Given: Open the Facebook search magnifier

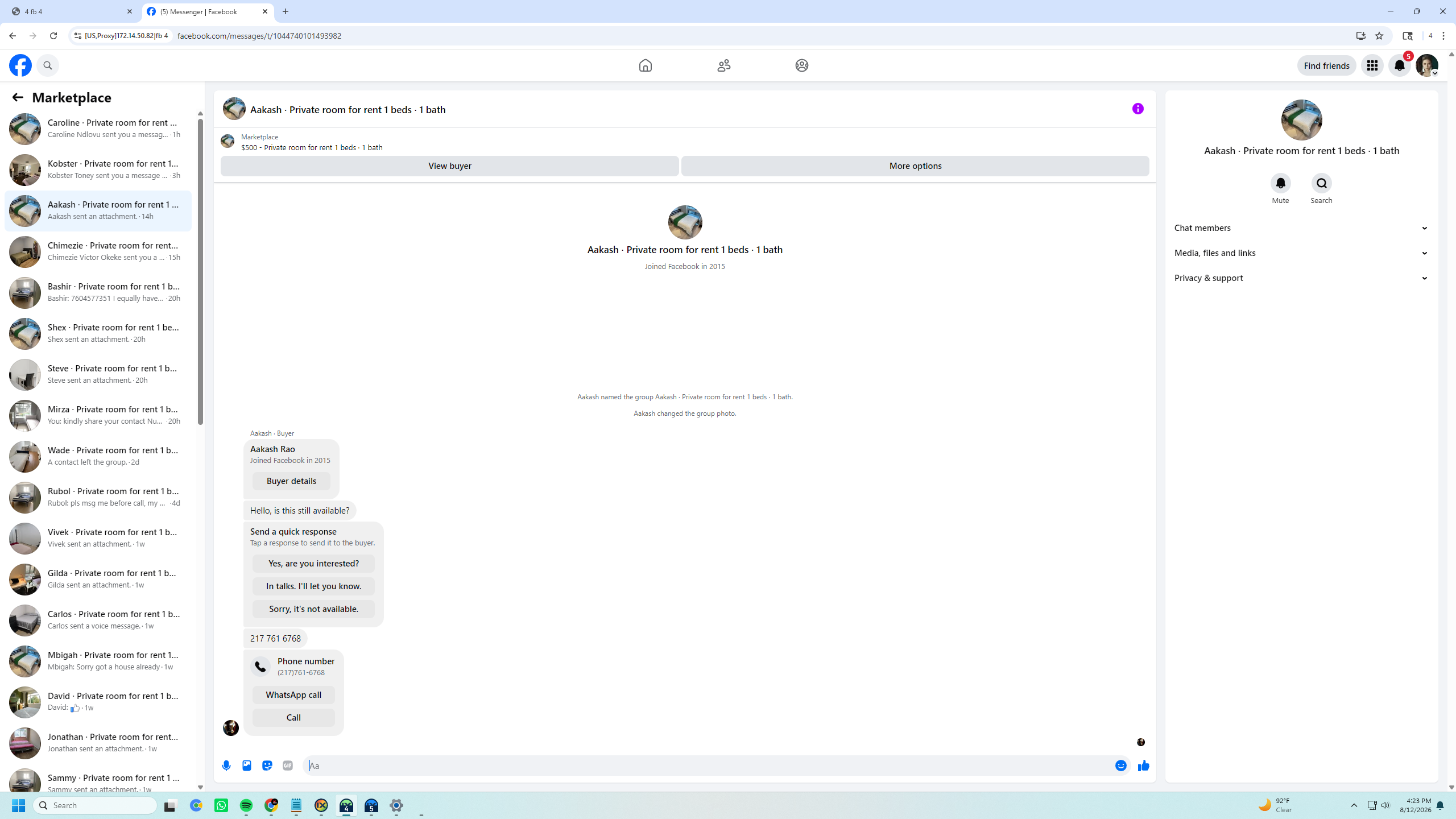Looking at the screenshot, I should [48, 65].
